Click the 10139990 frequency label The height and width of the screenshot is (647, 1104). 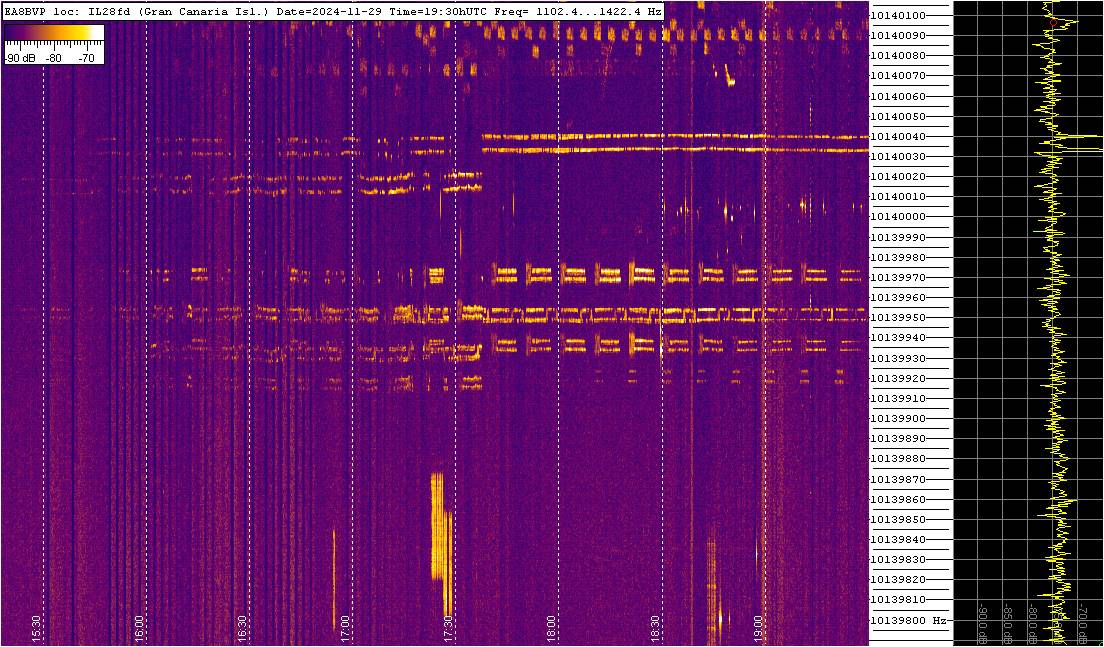pyautogui.click(x=898, y=237)
